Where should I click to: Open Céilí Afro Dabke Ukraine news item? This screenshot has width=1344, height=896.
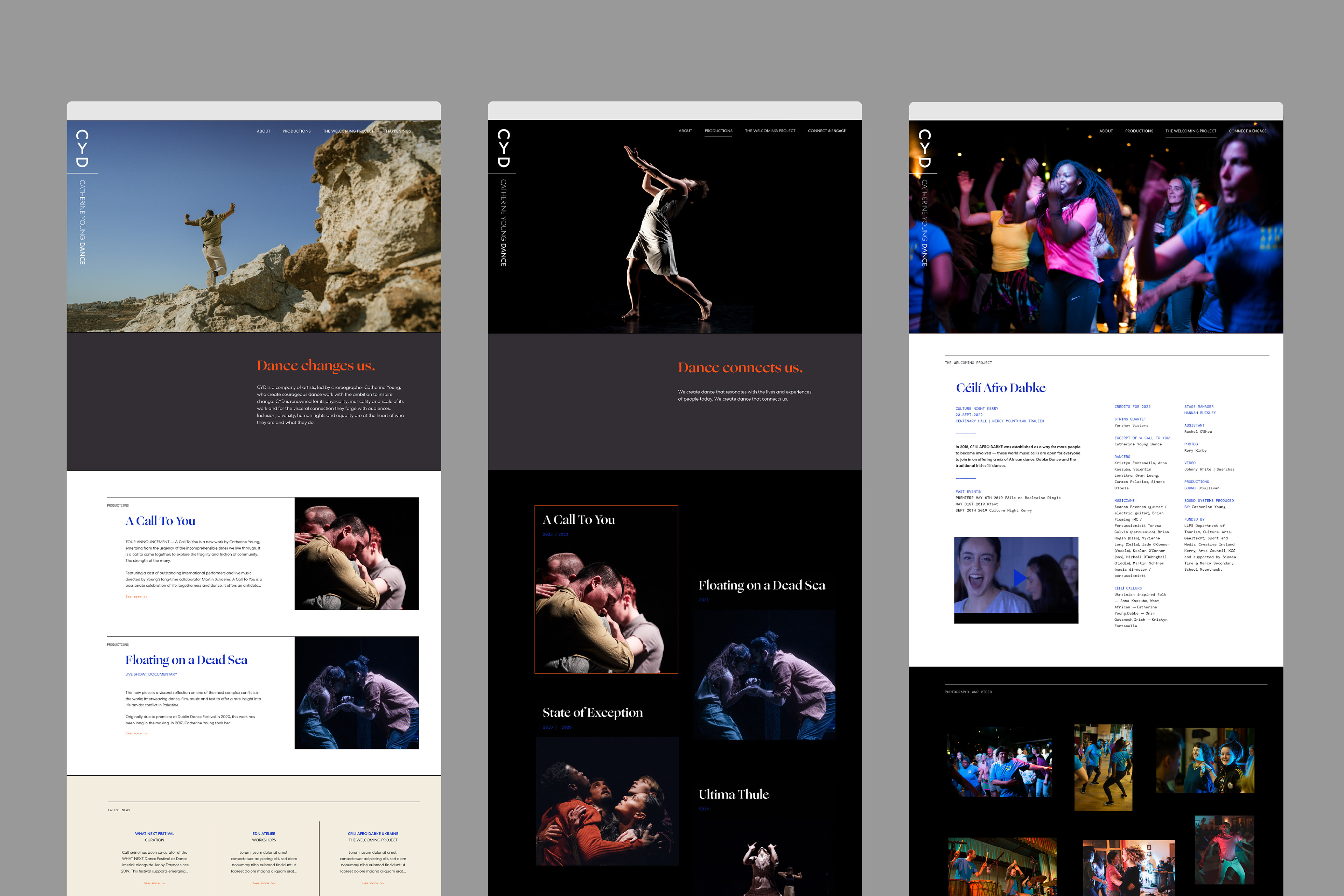pyautogui.click(x=373, y=834)
